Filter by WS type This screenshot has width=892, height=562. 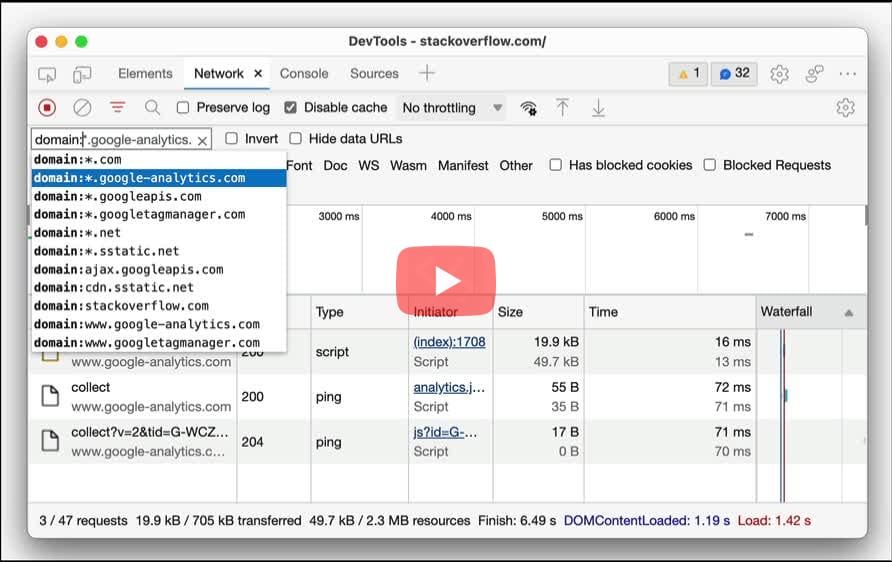369,166
